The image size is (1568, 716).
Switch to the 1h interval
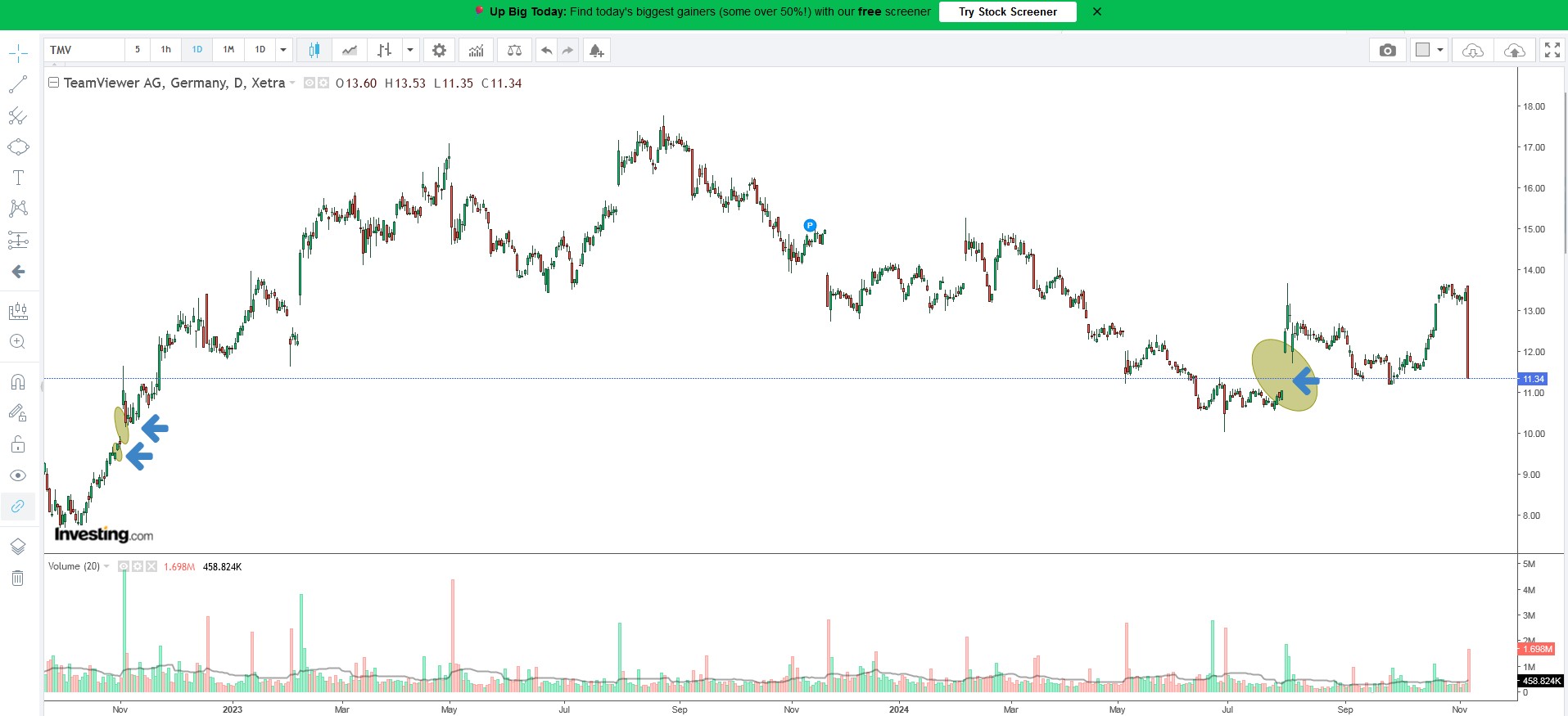coord(166,50)
